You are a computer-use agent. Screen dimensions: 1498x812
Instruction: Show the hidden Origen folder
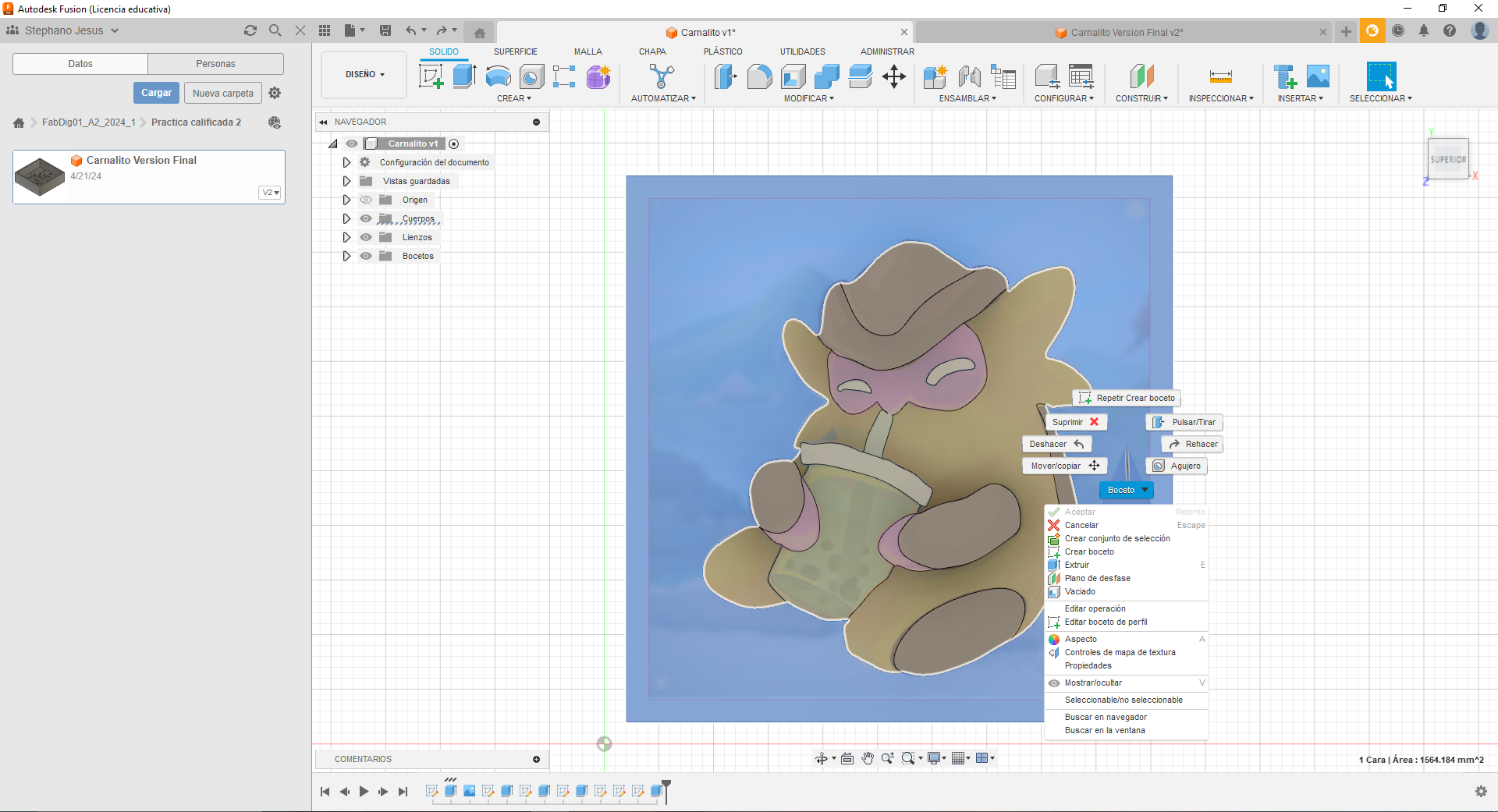click(366, 200)
